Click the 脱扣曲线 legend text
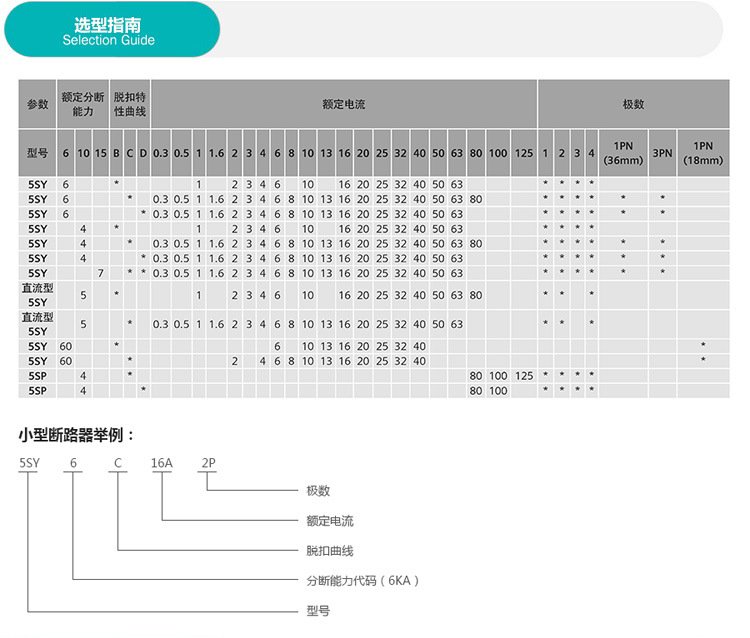The image size is (750, 638). [x=330, y=551]
